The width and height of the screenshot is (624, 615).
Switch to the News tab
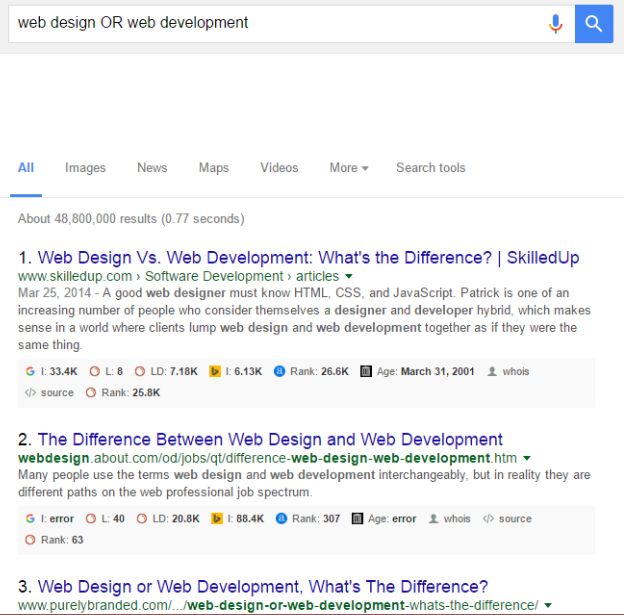[x=152, y=168]
